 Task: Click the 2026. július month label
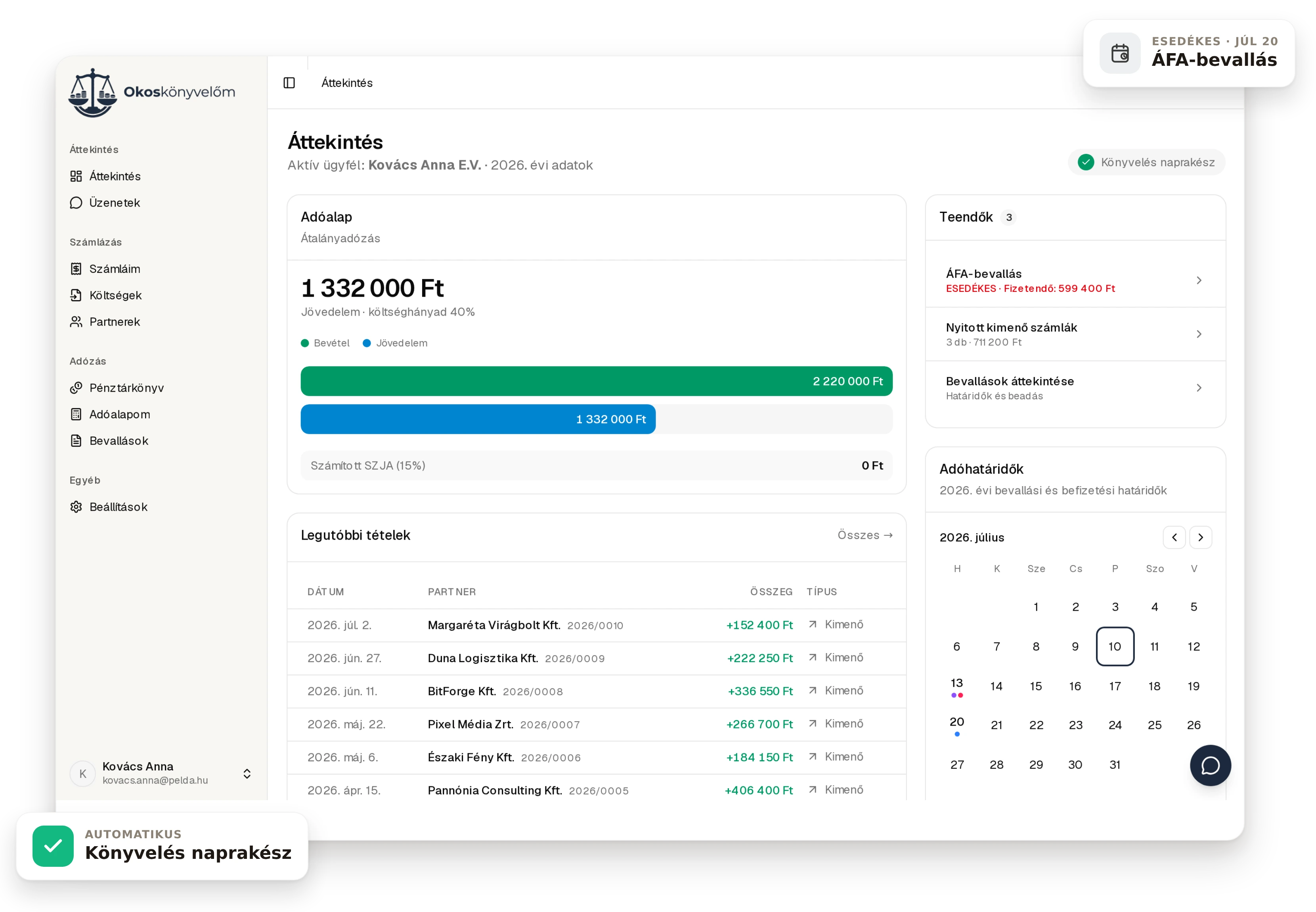tap(972, 538)
